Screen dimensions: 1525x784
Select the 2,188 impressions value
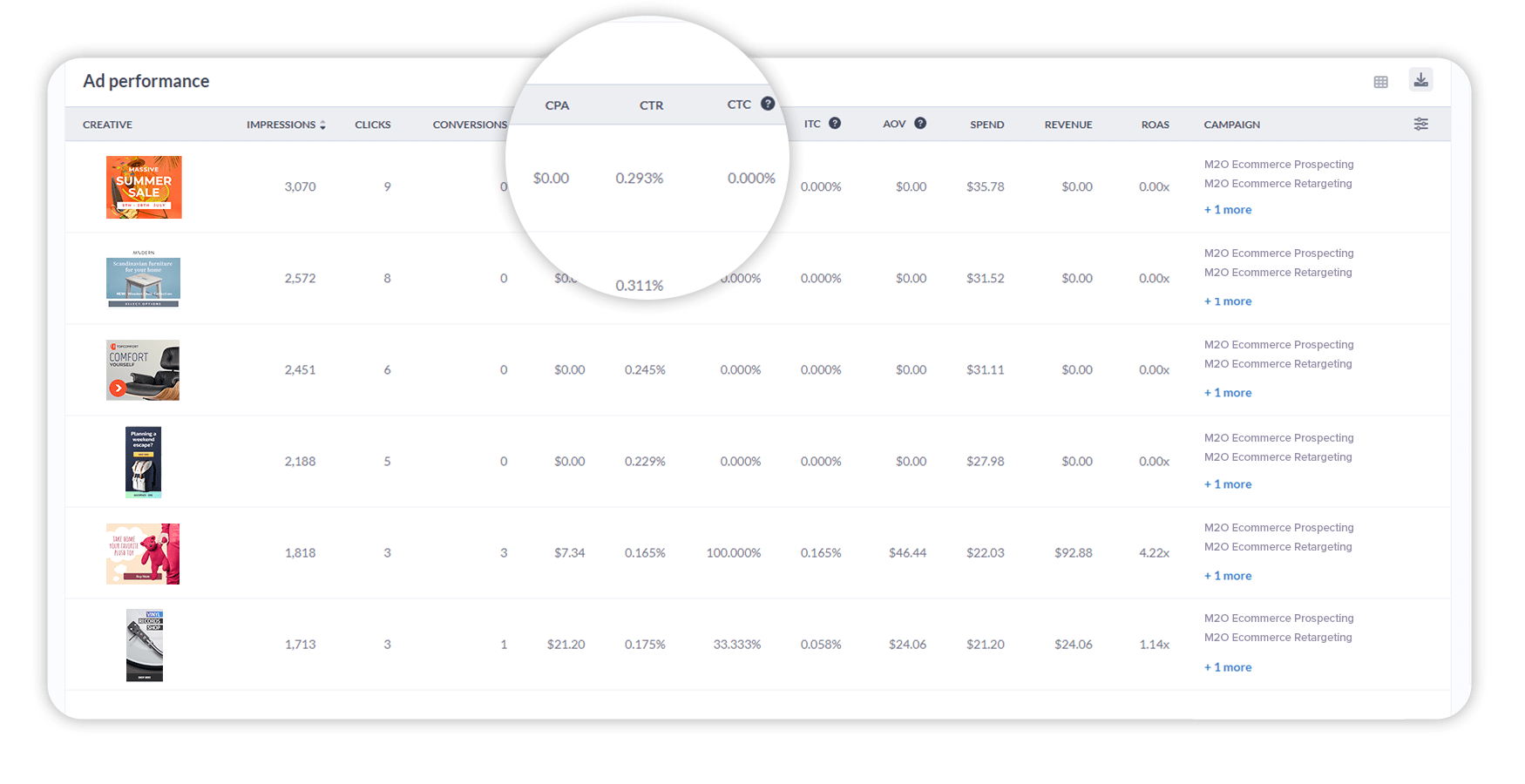(300, 461)
